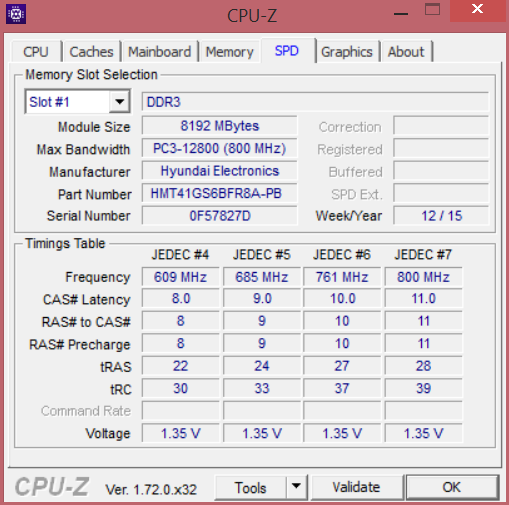This screenshot has width=509, height=505.
Task: Switch to the Memory tab
Action: pyautogui.click(x=229, y=52)
